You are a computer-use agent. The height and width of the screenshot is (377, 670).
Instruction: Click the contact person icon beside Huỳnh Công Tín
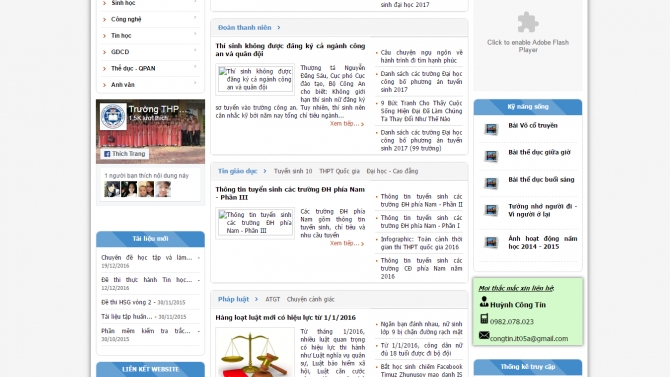coord(484,302)
